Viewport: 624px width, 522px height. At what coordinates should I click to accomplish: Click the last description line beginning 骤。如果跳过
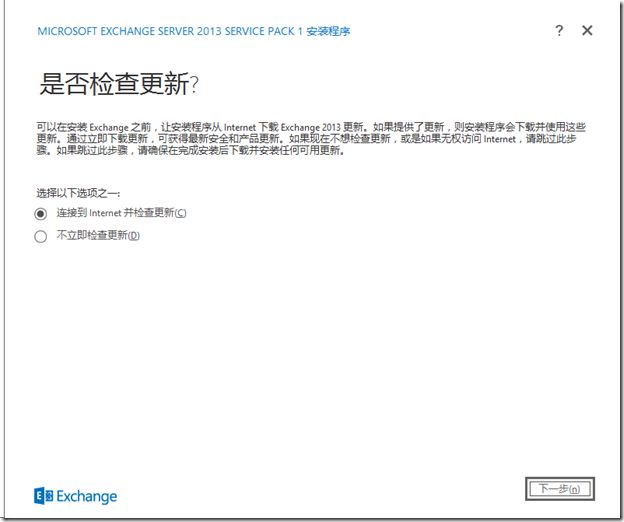click(x=190, y=150)
